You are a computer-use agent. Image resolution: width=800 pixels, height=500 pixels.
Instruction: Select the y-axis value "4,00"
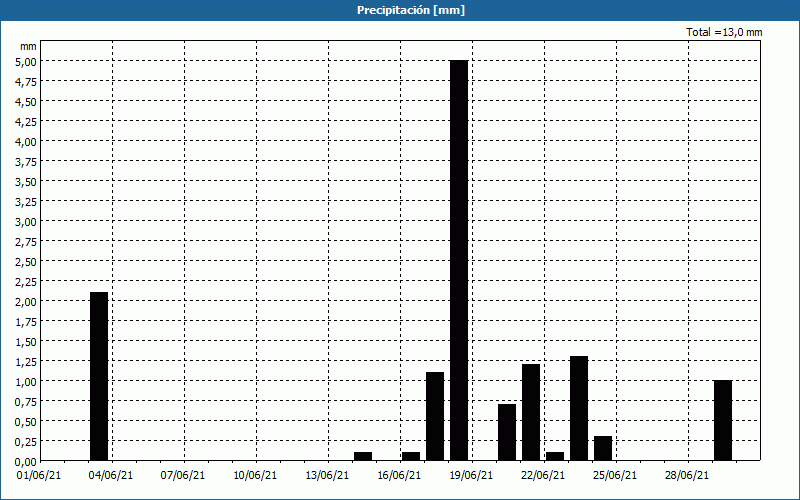coord(26,141)
